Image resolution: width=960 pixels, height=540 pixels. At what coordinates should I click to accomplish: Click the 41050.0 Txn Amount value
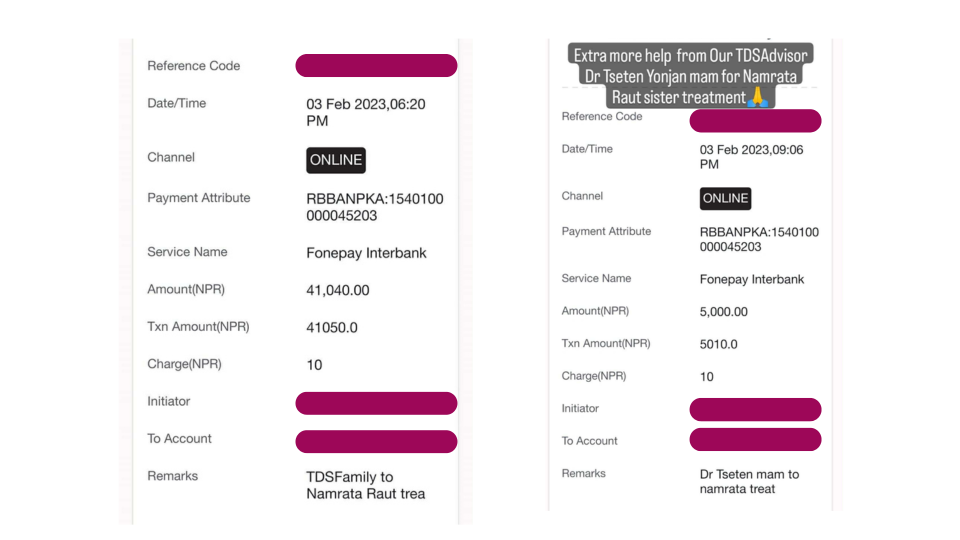(332, 327)
